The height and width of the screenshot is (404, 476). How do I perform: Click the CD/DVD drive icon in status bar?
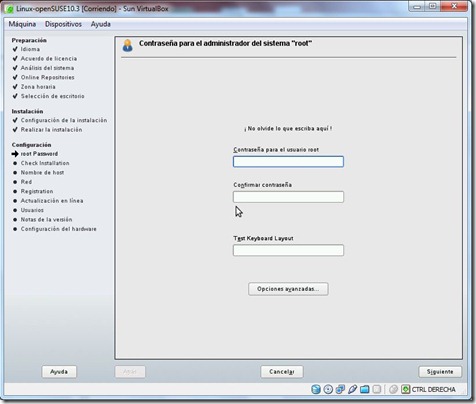tap(328, 389)
